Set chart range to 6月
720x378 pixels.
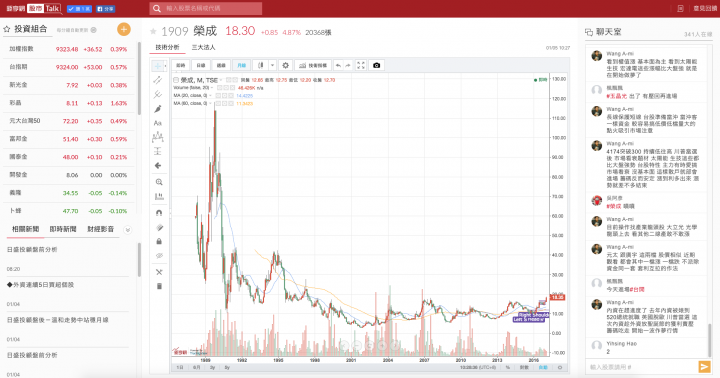(x=197, y=367)
